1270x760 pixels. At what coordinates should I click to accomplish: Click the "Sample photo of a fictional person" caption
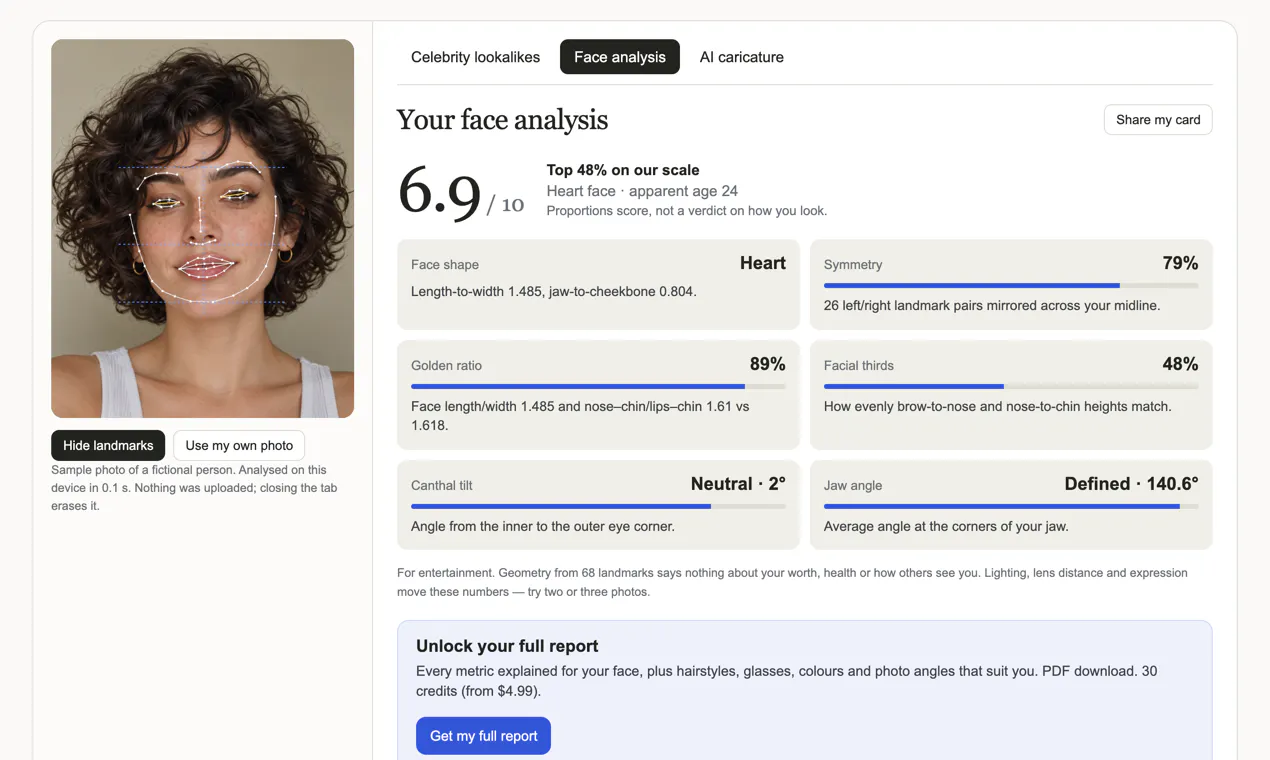(194, 488)
